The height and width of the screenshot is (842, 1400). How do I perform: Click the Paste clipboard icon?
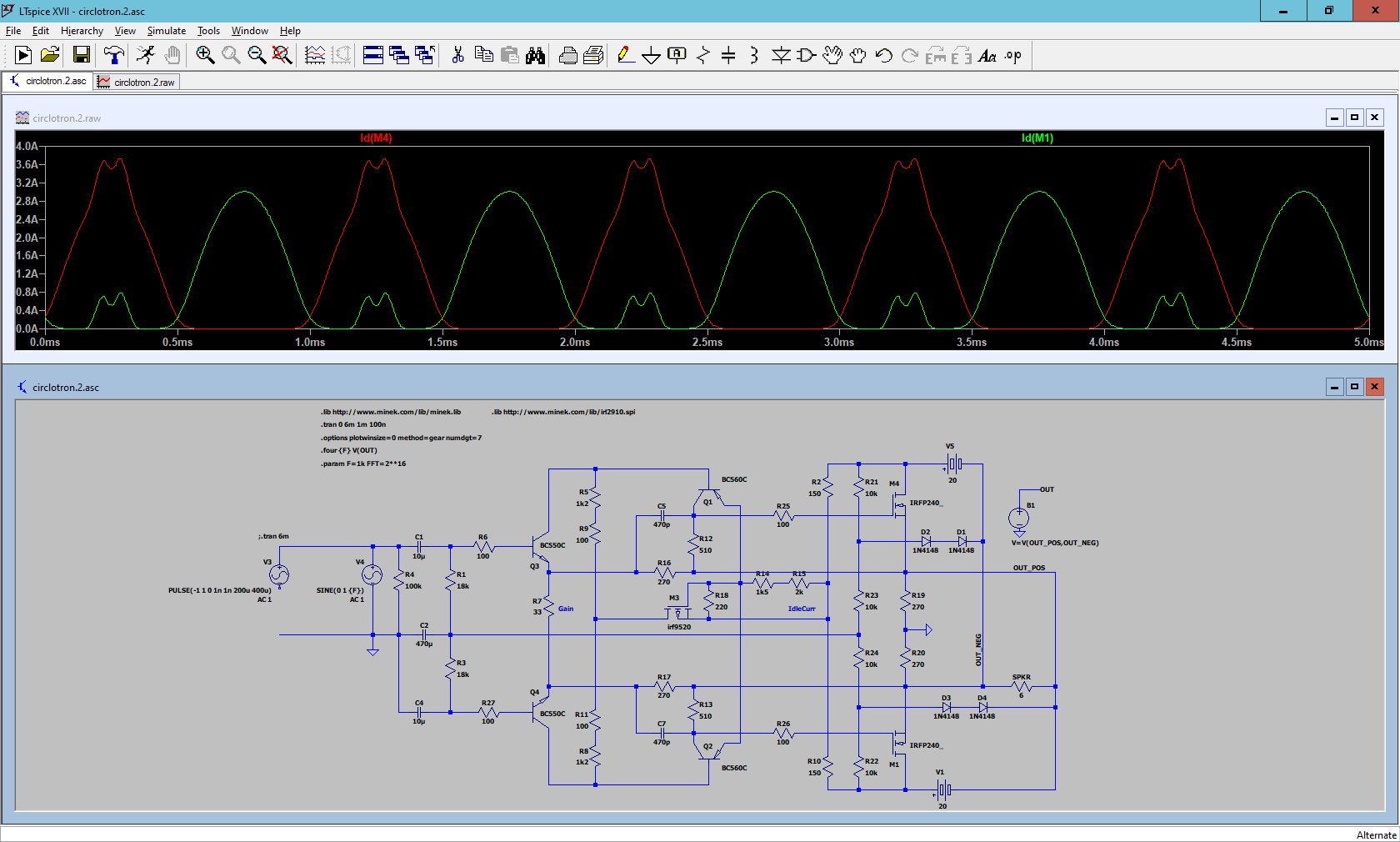point(510,55)
